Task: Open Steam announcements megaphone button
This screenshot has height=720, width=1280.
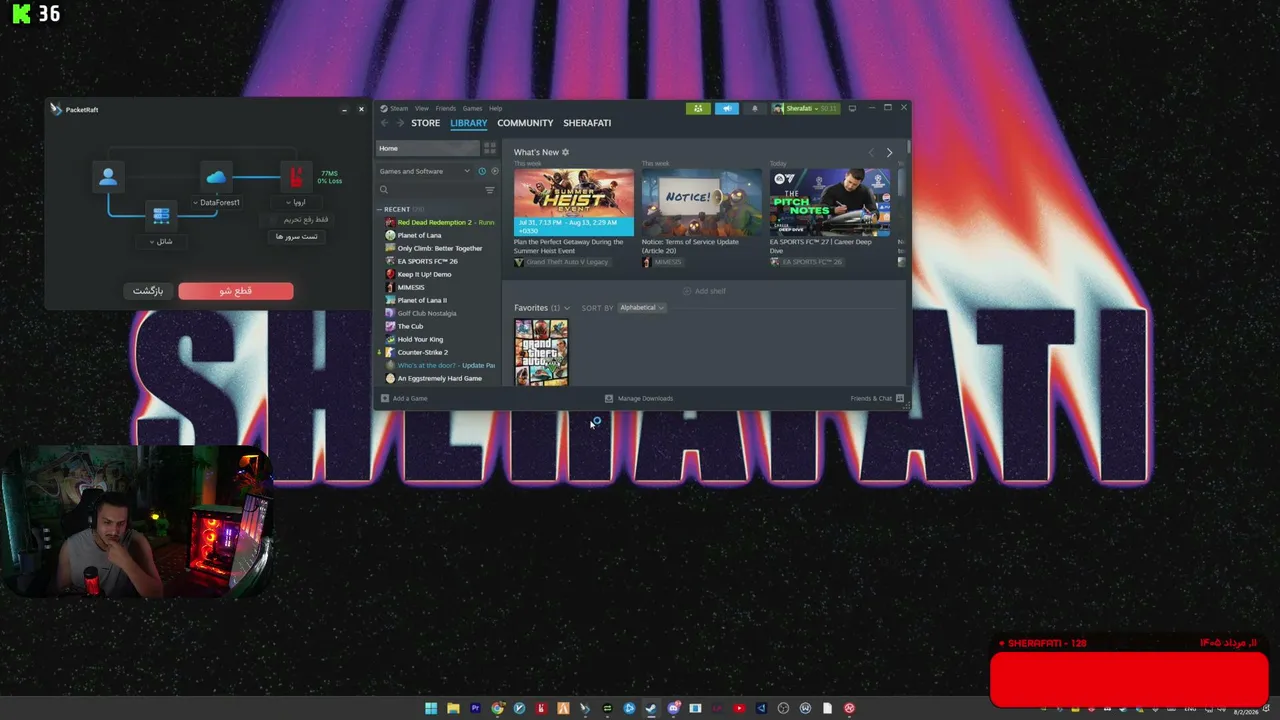Action: point(727,108)
